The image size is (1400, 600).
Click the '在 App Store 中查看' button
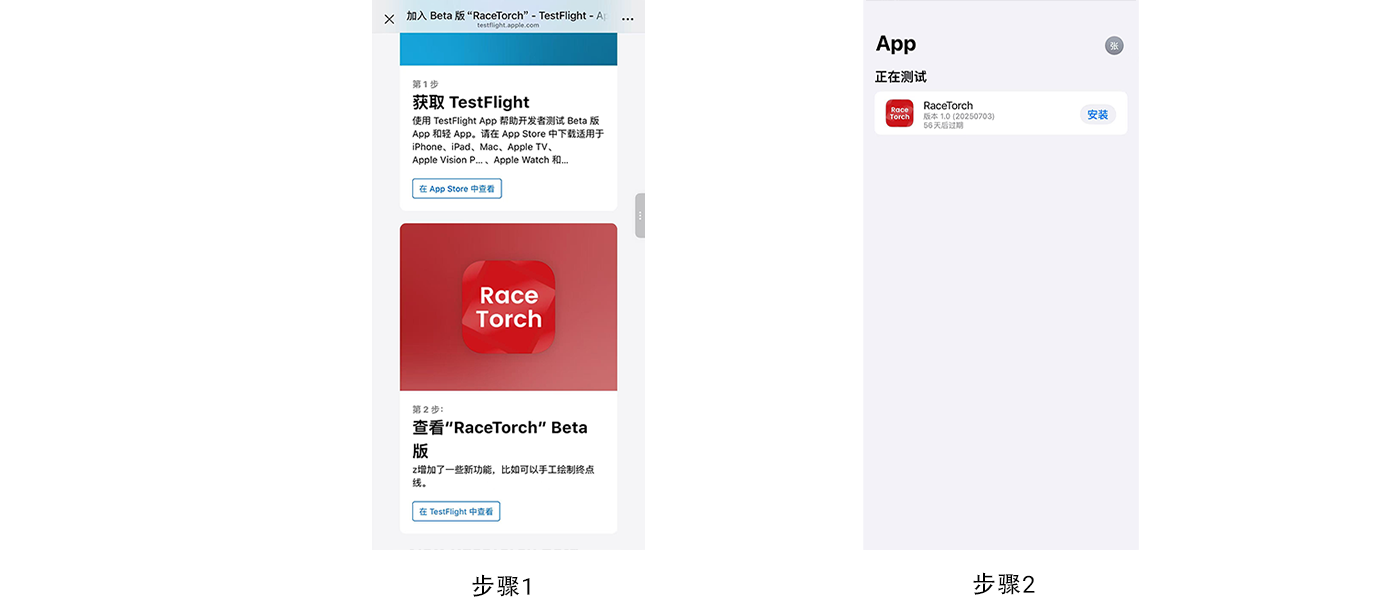tap(457, 188)
